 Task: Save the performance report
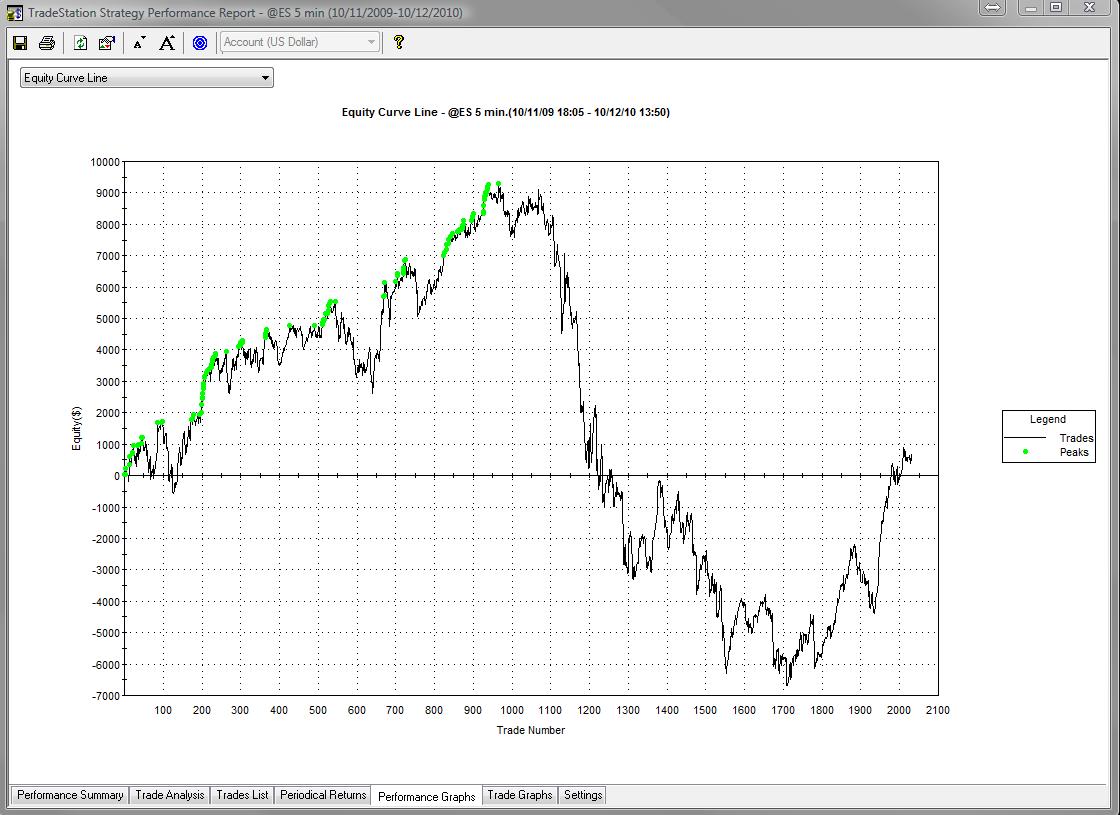(20, 43)
